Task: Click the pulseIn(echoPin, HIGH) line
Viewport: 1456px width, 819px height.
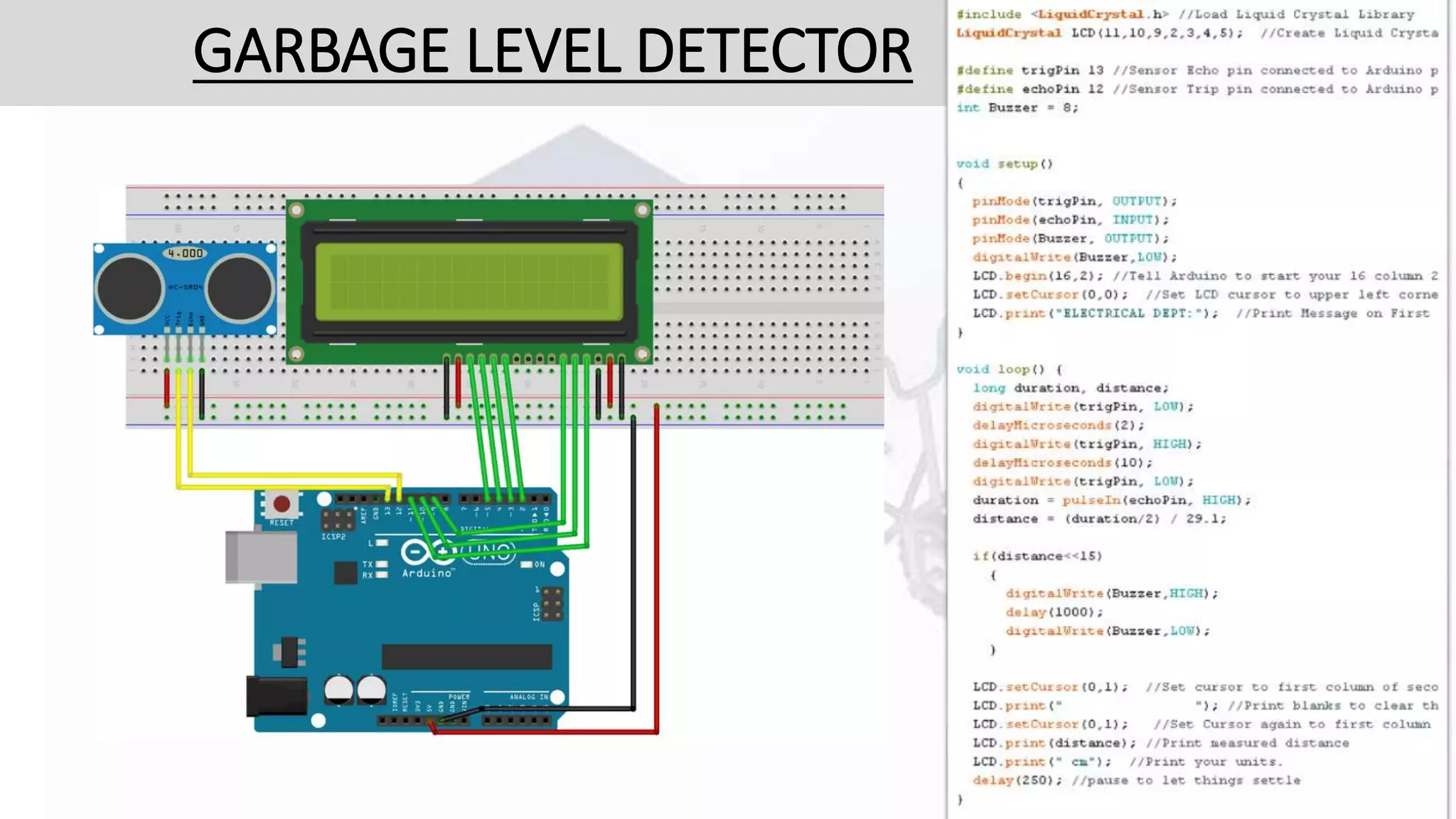Action: click(x=1110, y=500)
